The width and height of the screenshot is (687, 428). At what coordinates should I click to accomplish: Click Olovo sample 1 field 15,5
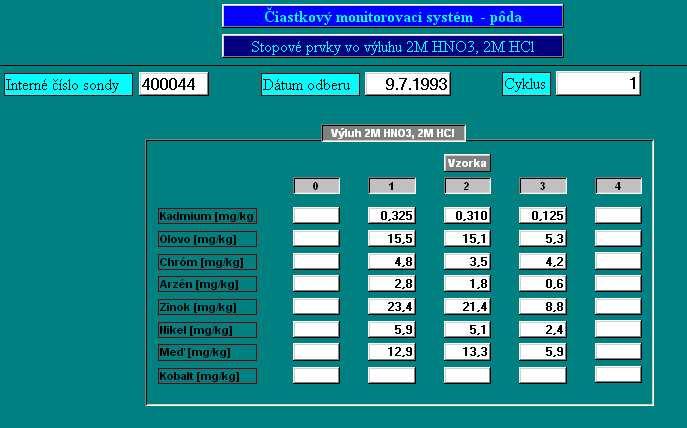click(392, 238)
